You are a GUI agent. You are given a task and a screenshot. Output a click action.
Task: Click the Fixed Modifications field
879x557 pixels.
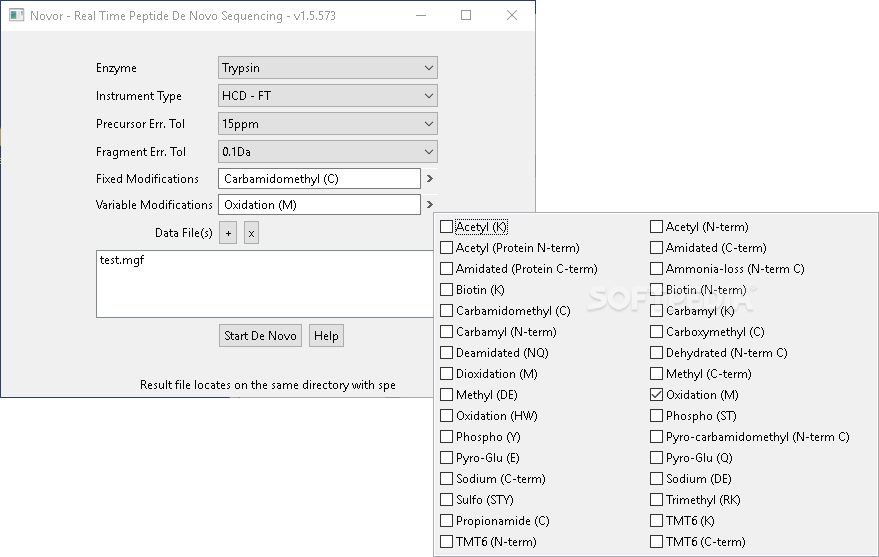pyautogui.click(x=319, y=179)
